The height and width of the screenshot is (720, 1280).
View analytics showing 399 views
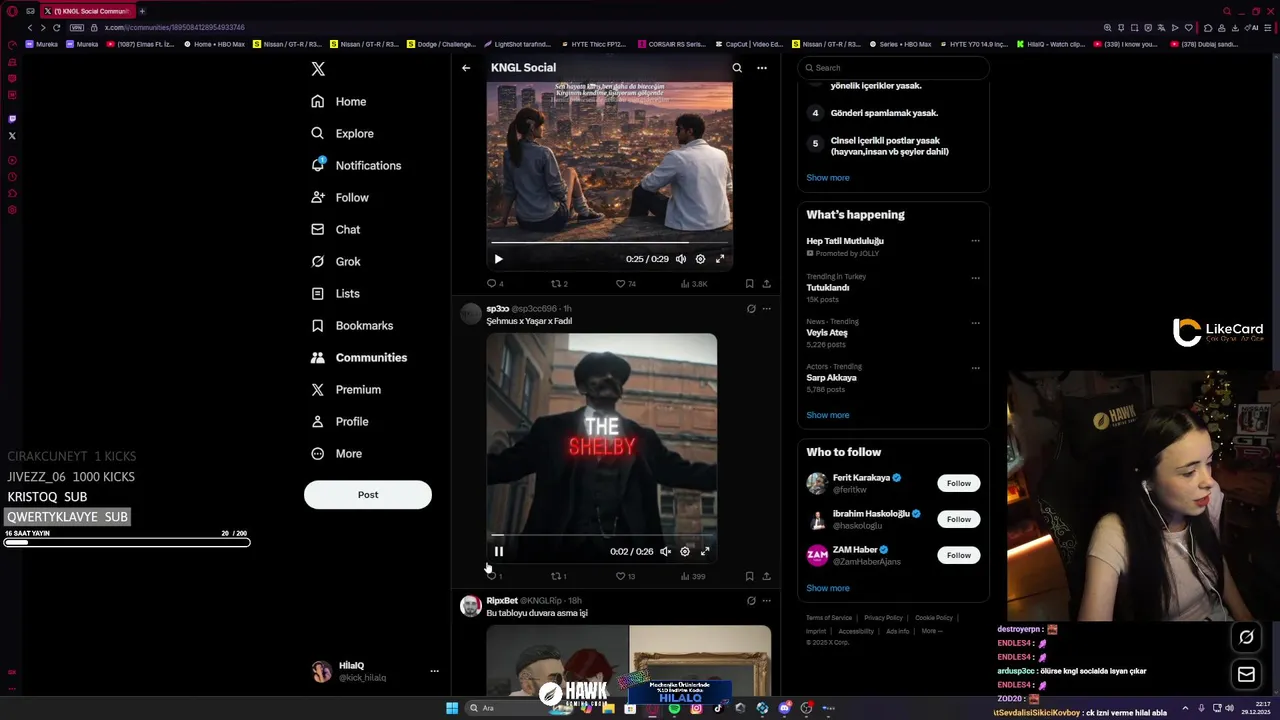coord(693,576)
